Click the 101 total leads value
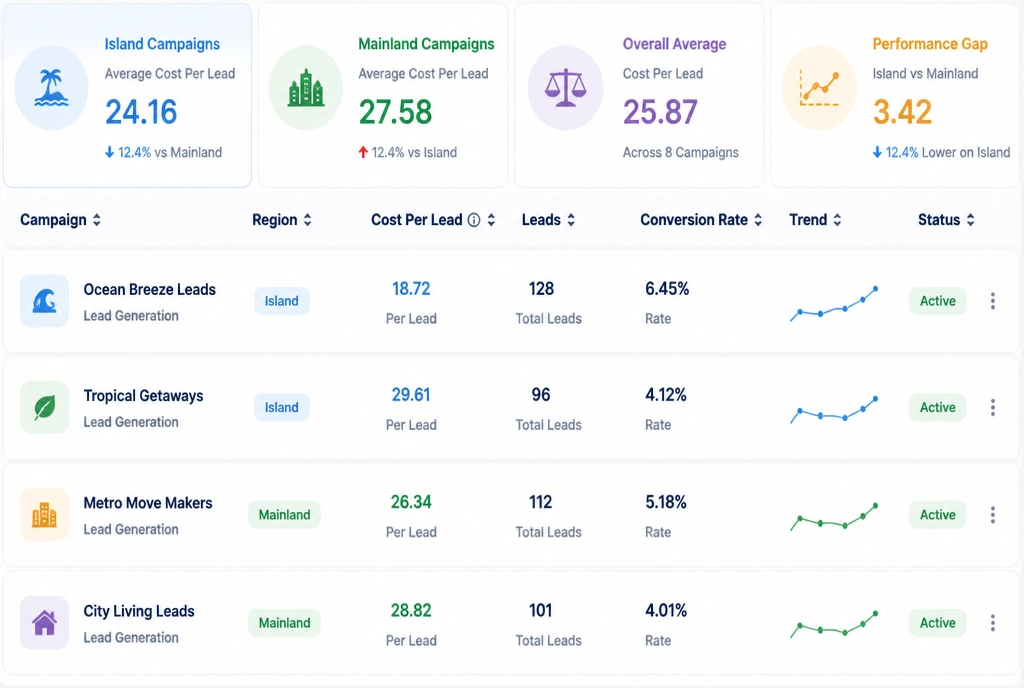1024x688 pixels. [x=540, y=610]
